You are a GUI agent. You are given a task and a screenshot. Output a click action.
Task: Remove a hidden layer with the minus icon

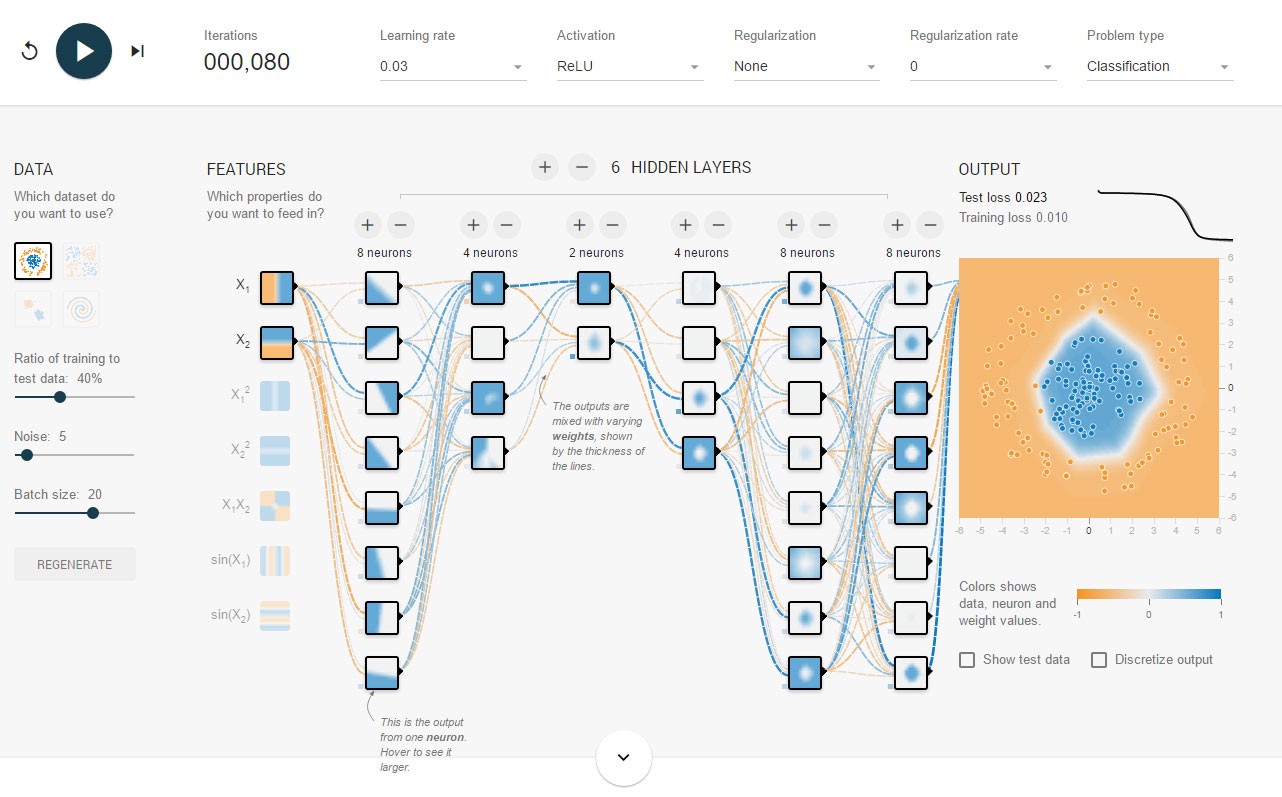coord(582,167)
